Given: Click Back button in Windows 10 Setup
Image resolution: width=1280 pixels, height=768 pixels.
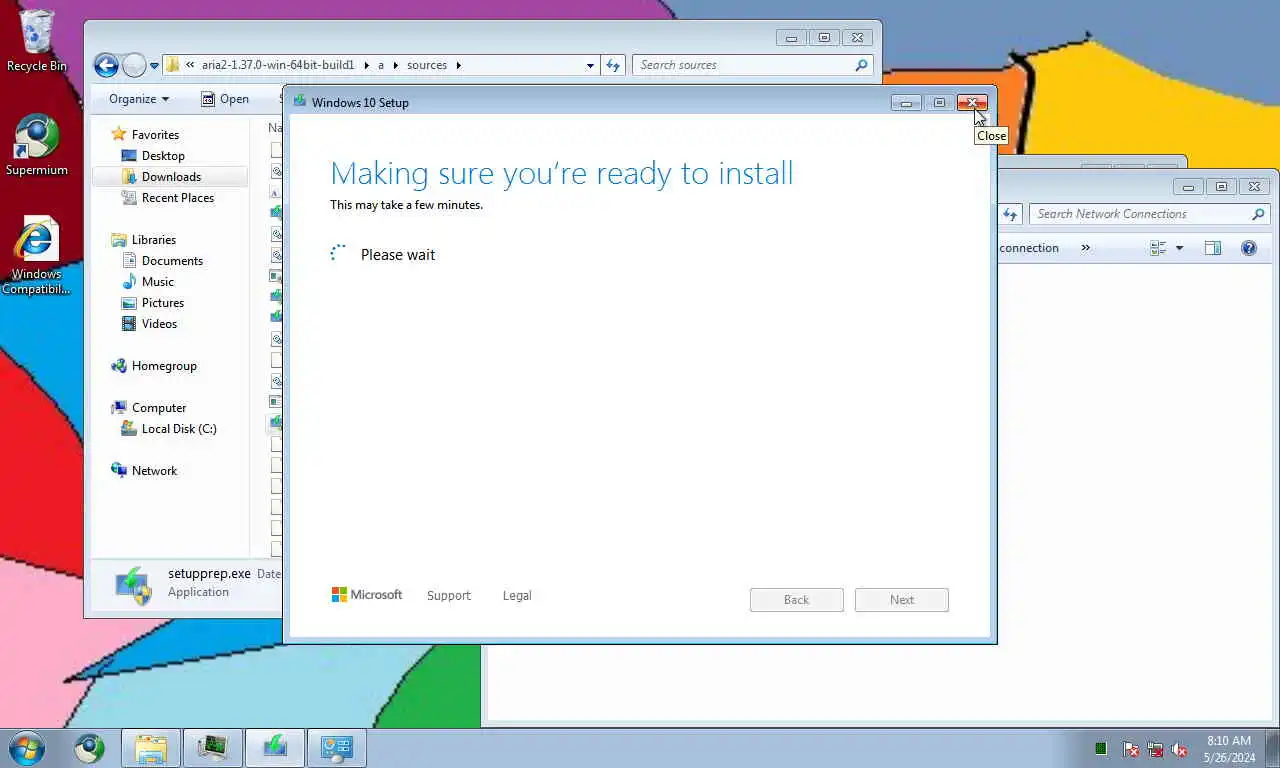Looking at the screenshot, I should click(796, 600).
